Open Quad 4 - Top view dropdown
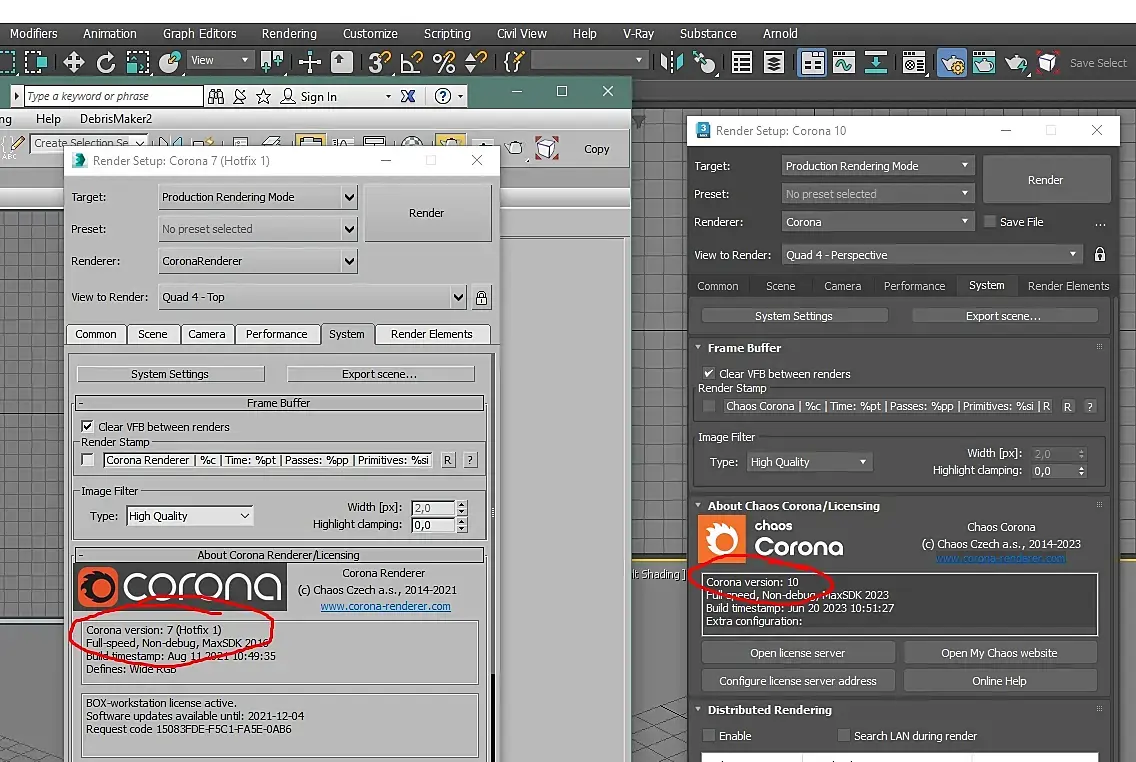 pos(312,297)
